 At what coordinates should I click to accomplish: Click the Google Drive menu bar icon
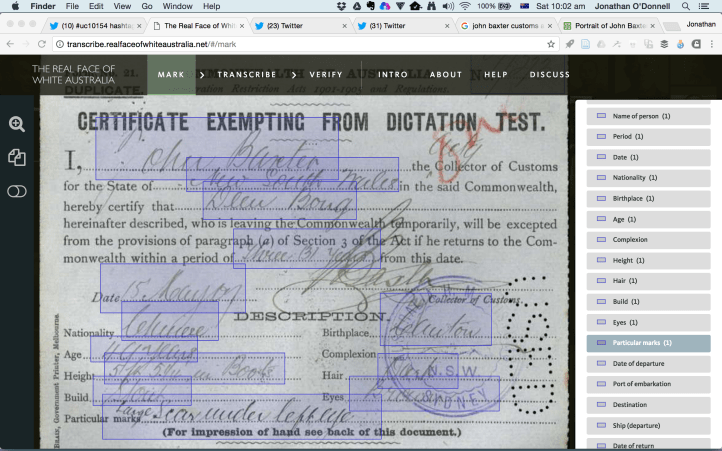(357, 6)
